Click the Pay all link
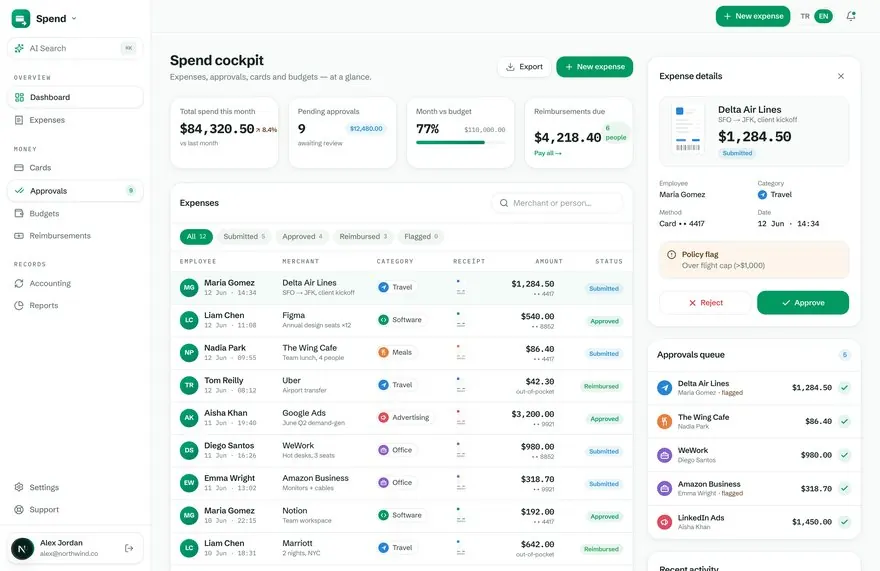Image resolution: width=880 pixels, height=571 pixels. 548,153
